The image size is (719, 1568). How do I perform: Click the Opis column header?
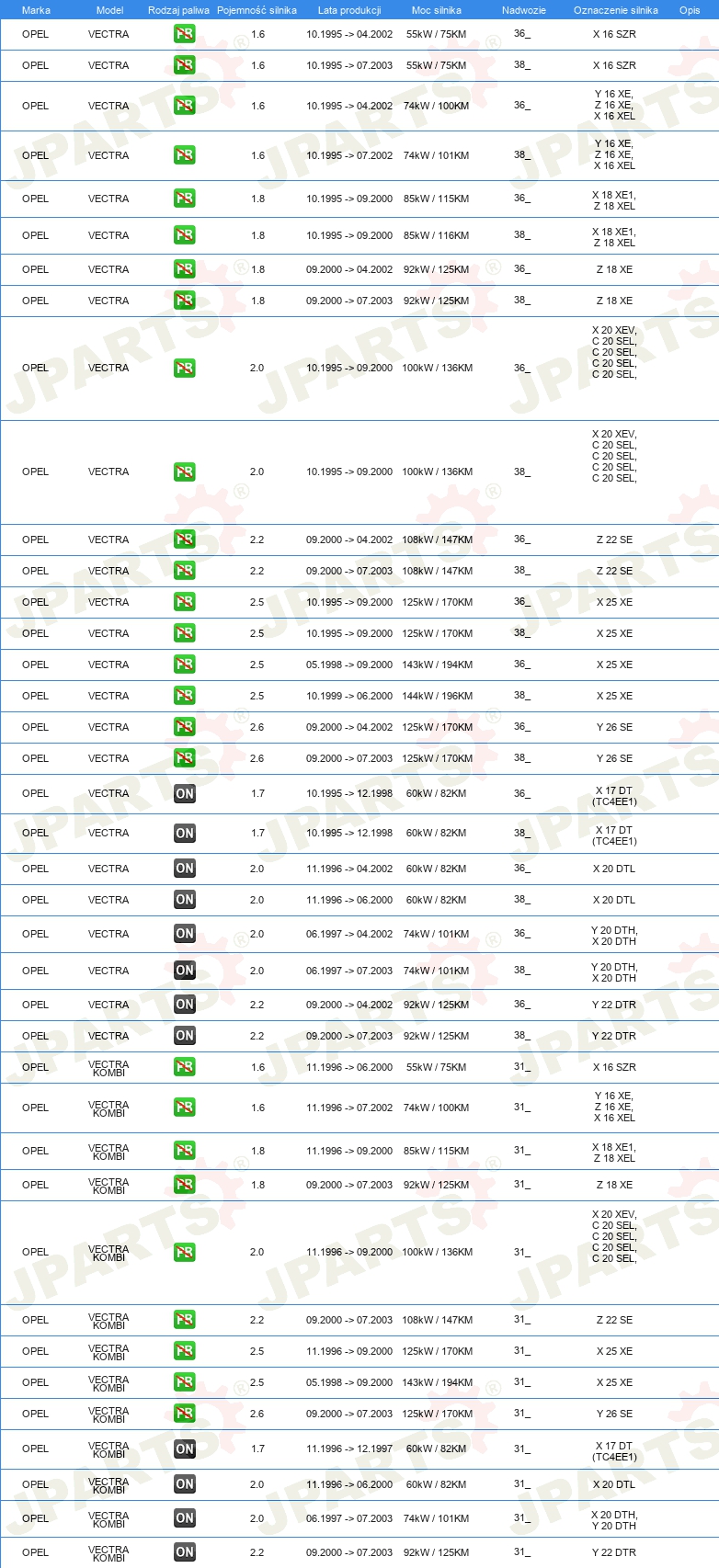click(x=690, y=10)
